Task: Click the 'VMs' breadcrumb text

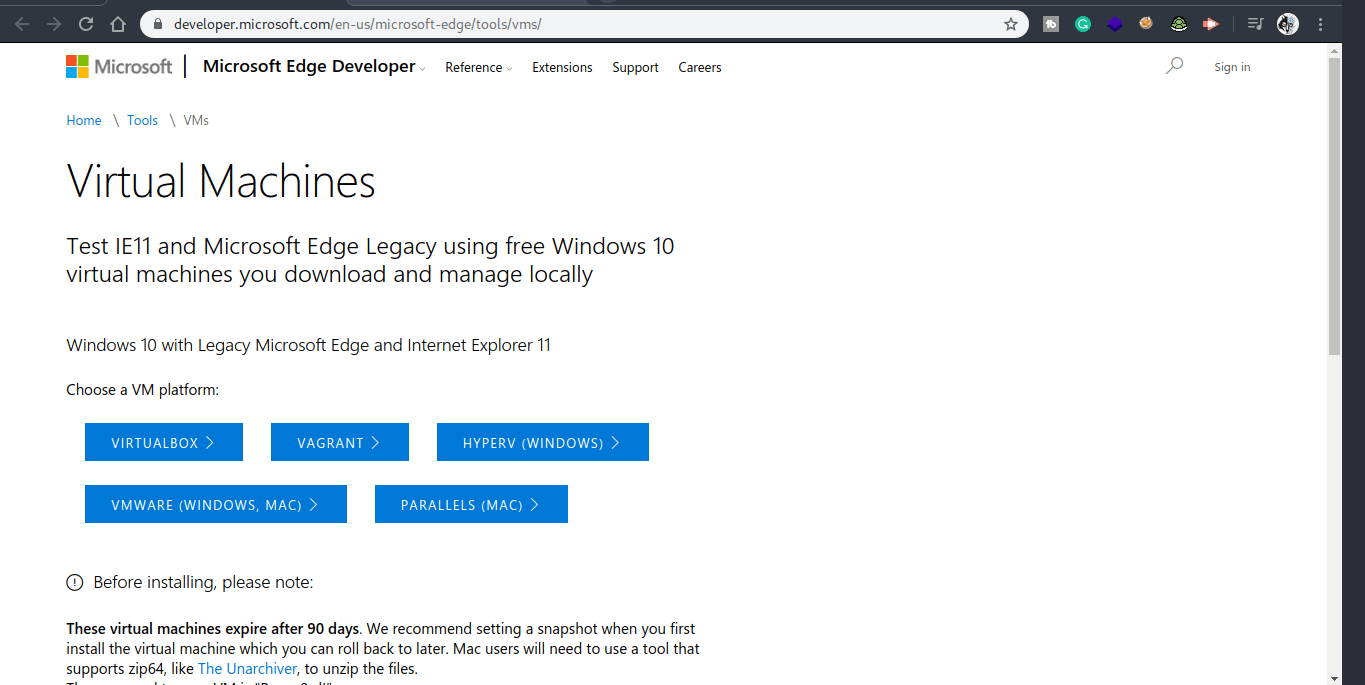Action: coord(196,120)
